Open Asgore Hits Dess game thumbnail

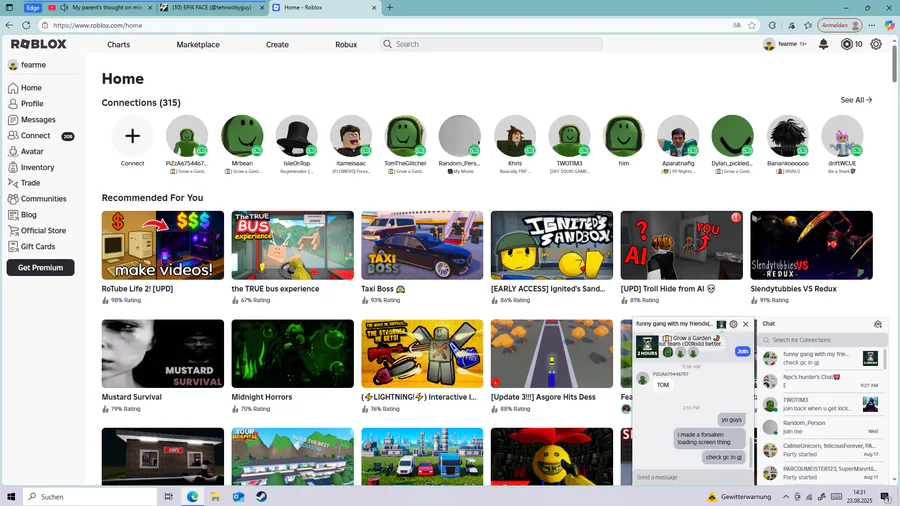(552, 353)
